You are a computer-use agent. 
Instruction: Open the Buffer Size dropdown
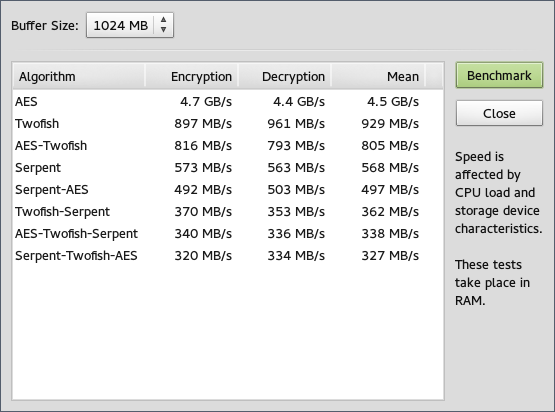coord(130,25)
